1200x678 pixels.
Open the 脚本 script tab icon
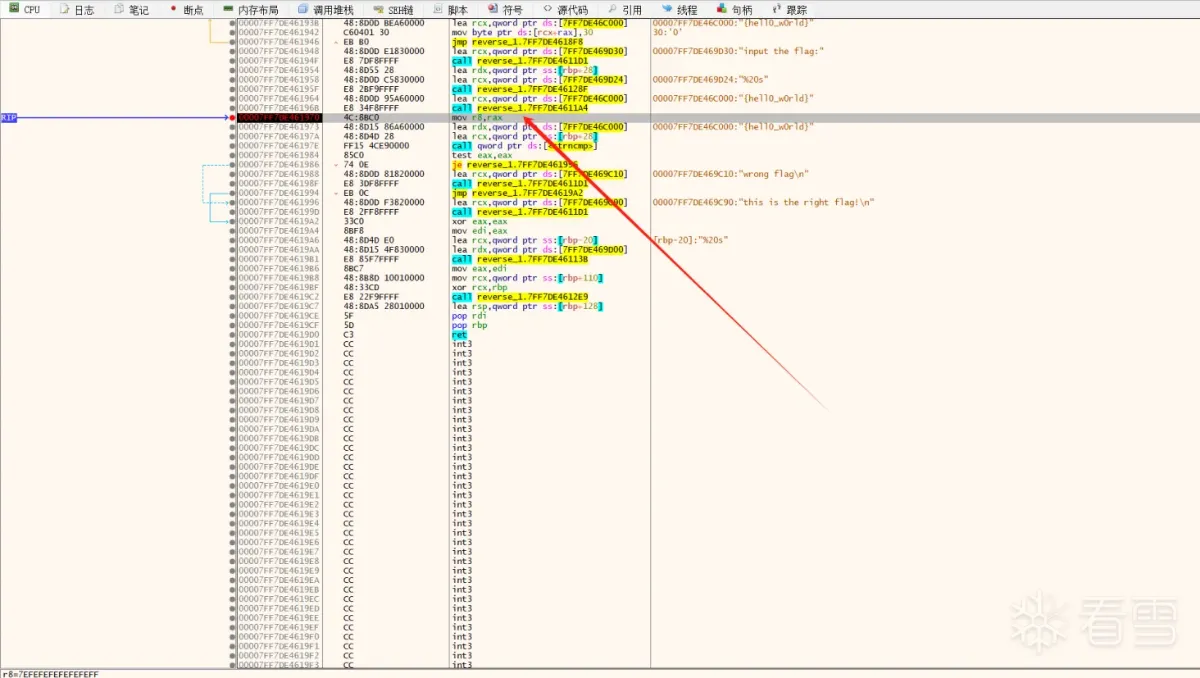coord(438,9)
